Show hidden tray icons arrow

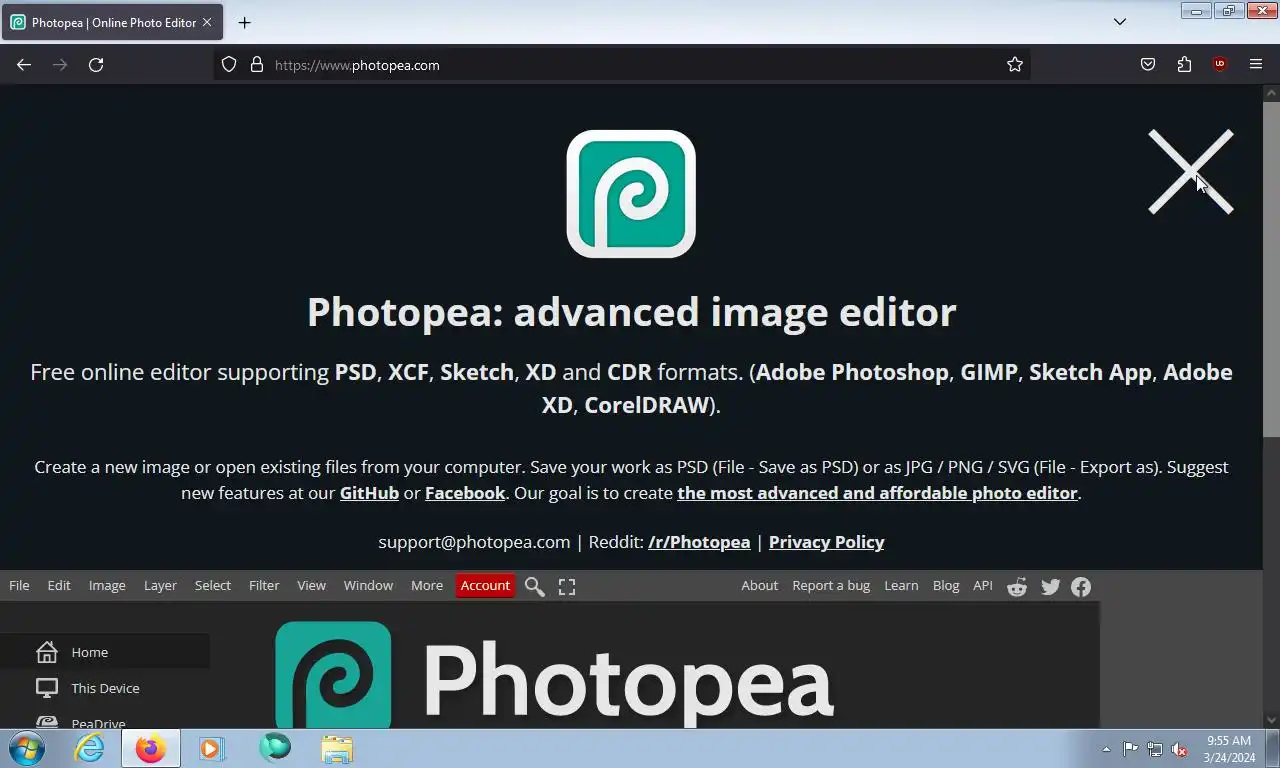(1106, 749)
